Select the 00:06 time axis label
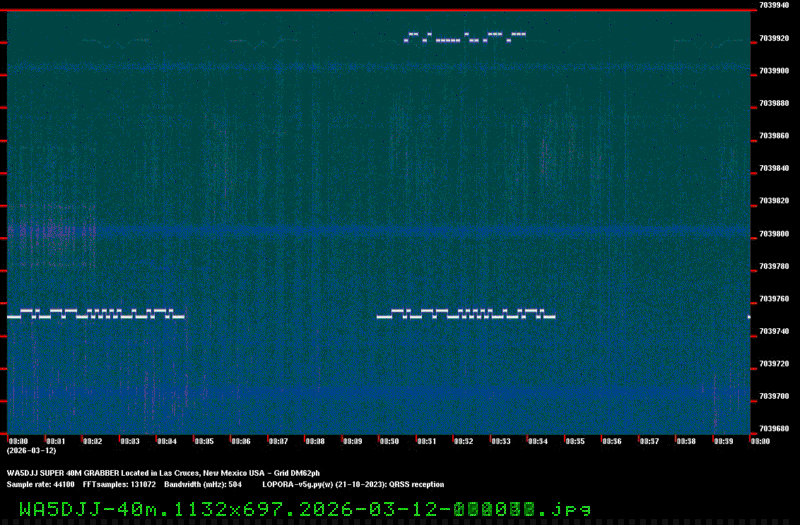Image resolution: width=800 pixels, height=525 pixels. tap(241, 441)
